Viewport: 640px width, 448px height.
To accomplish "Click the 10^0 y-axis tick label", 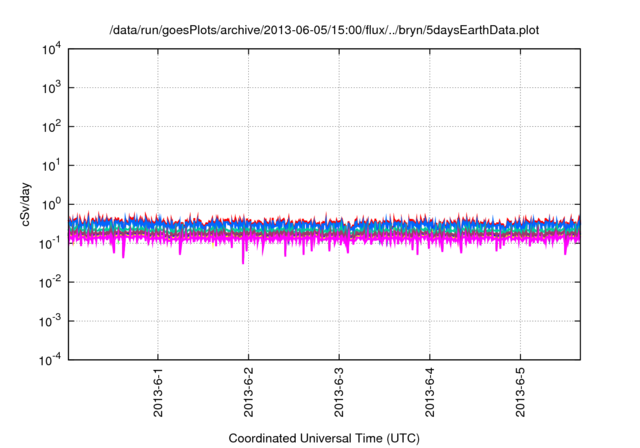I will click(x=50, y=205).
